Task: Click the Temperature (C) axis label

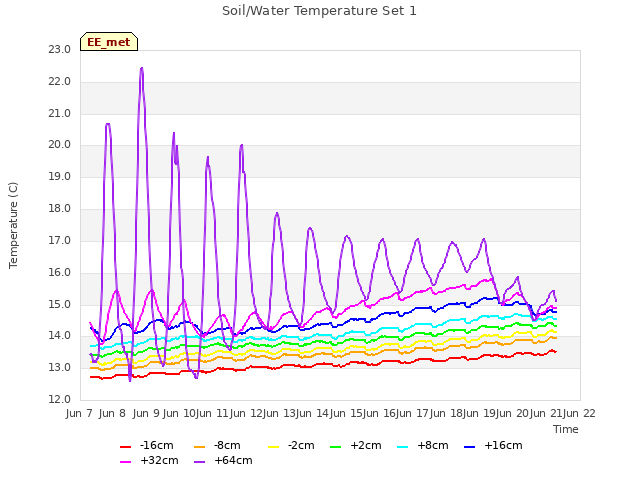Action: tap(13, 225)
